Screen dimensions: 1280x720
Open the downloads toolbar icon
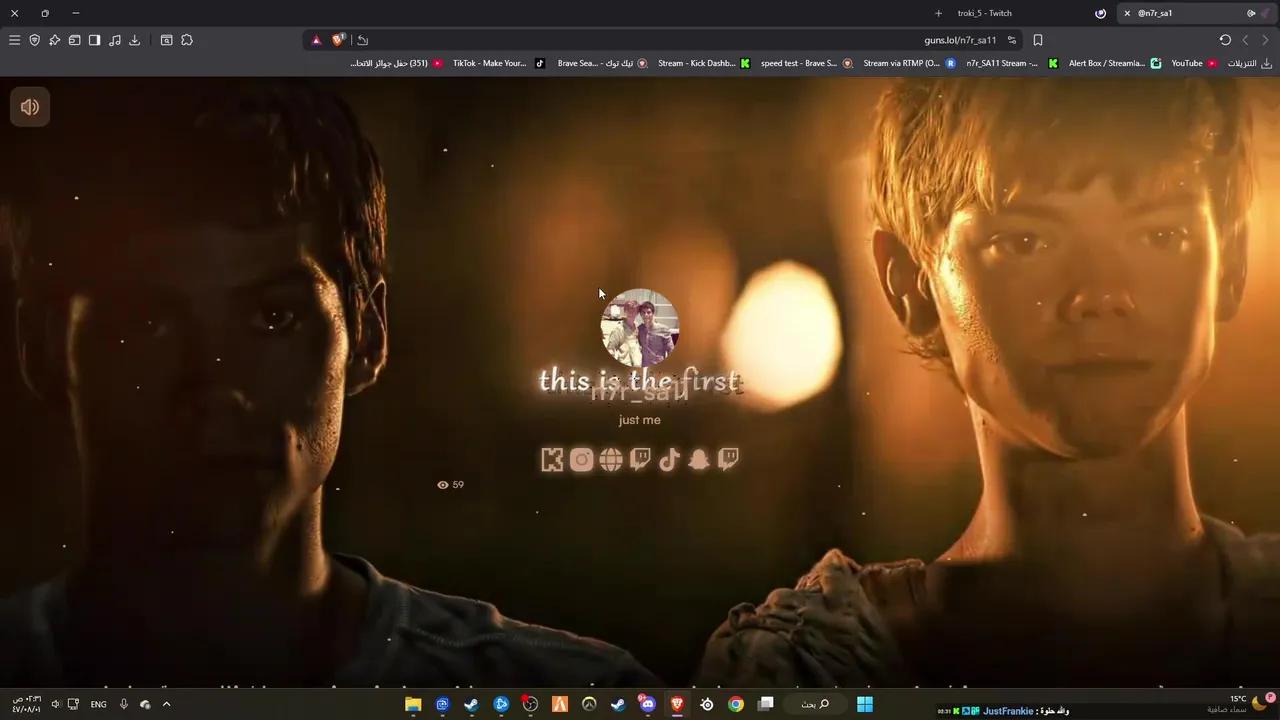click(x=134, y=40)
